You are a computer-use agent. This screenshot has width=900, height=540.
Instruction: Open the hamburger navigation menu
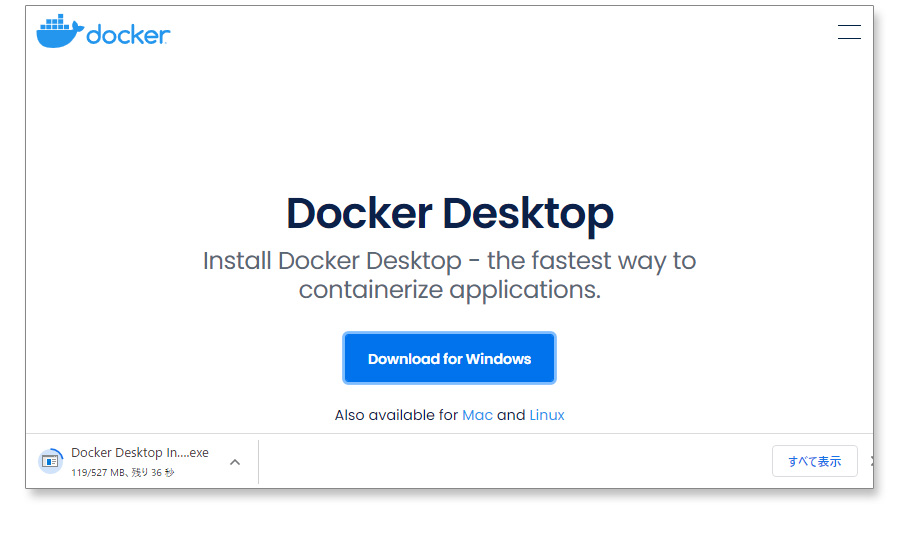click(849, 32)
